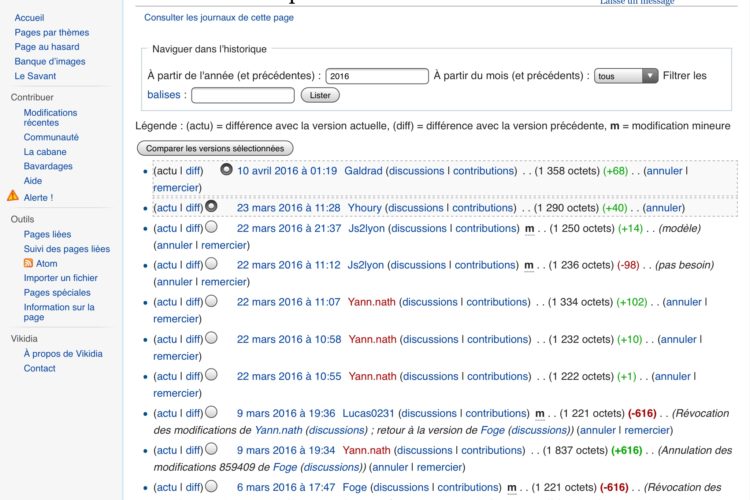Open Page au hasard in sidebar
This screenshot has width=750, height=500.
(x=47, y=47)
